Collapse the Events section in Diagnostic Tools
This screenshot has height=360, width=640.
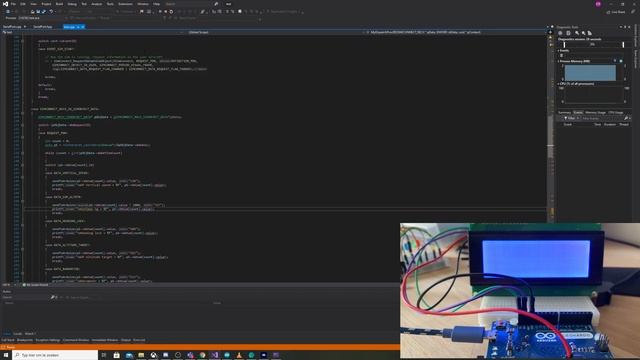pyautogui.click(x=558, y=51)
